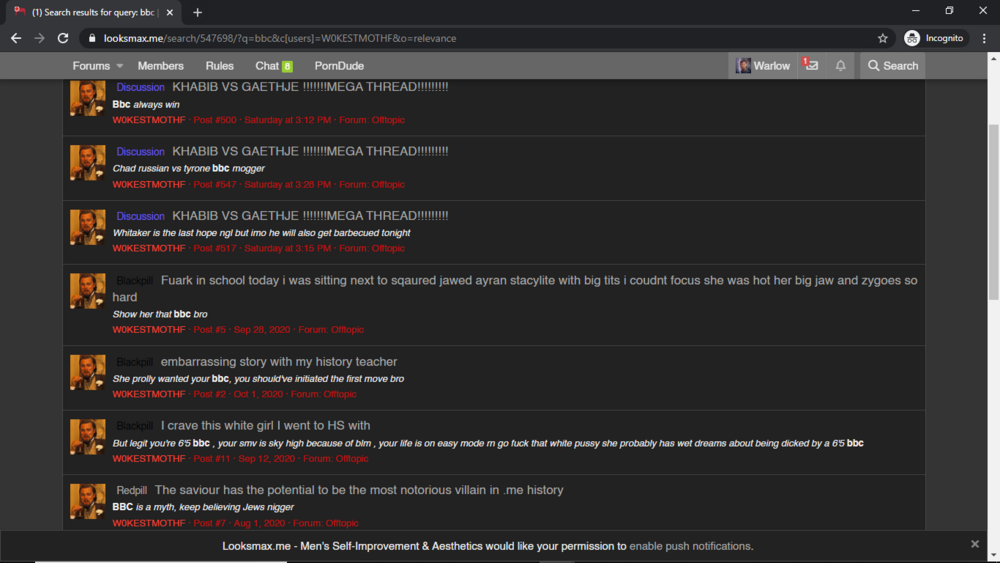Bookmark this page with the star icon
Screen dimensions: 1000x563
(883, 38)
